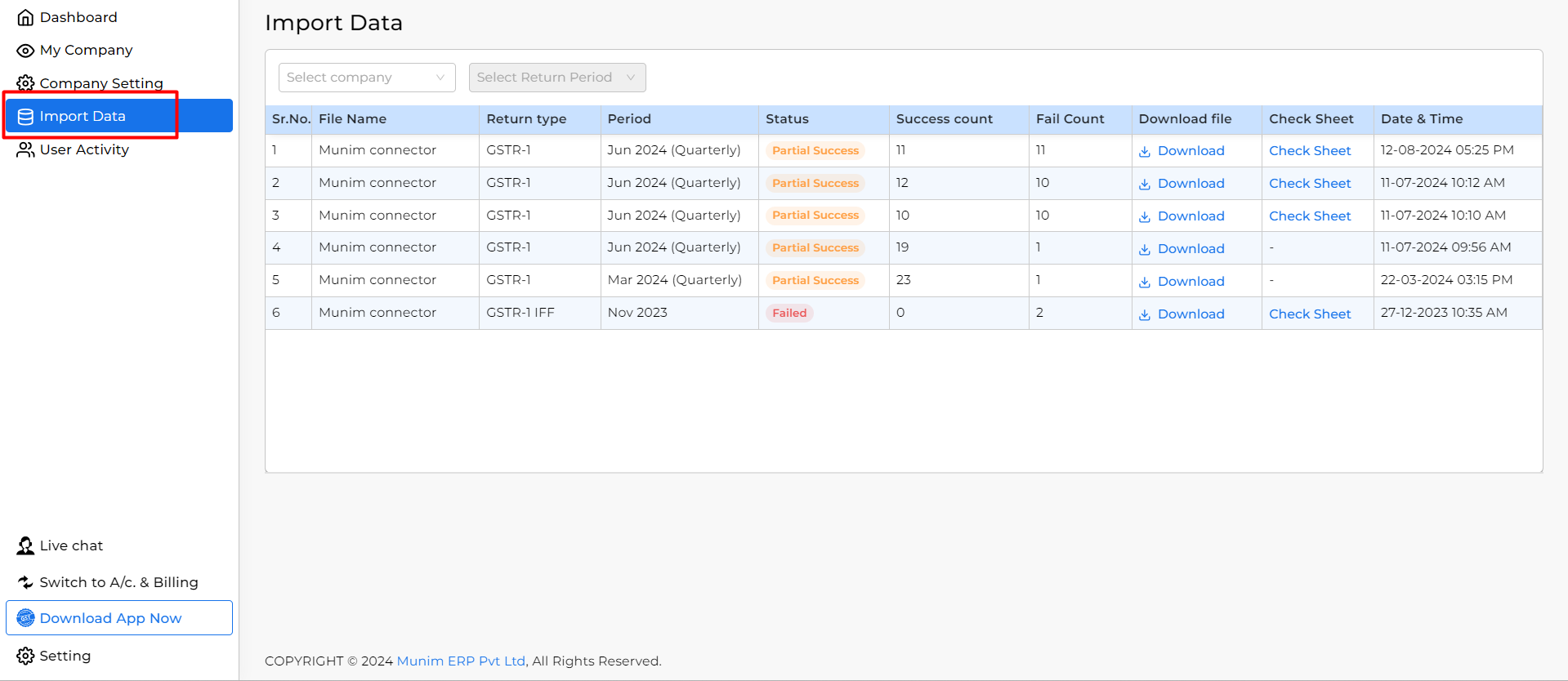This screenshot has width=1568, height=681.
Task: Open the Select company dropdown
Action: 367,78
